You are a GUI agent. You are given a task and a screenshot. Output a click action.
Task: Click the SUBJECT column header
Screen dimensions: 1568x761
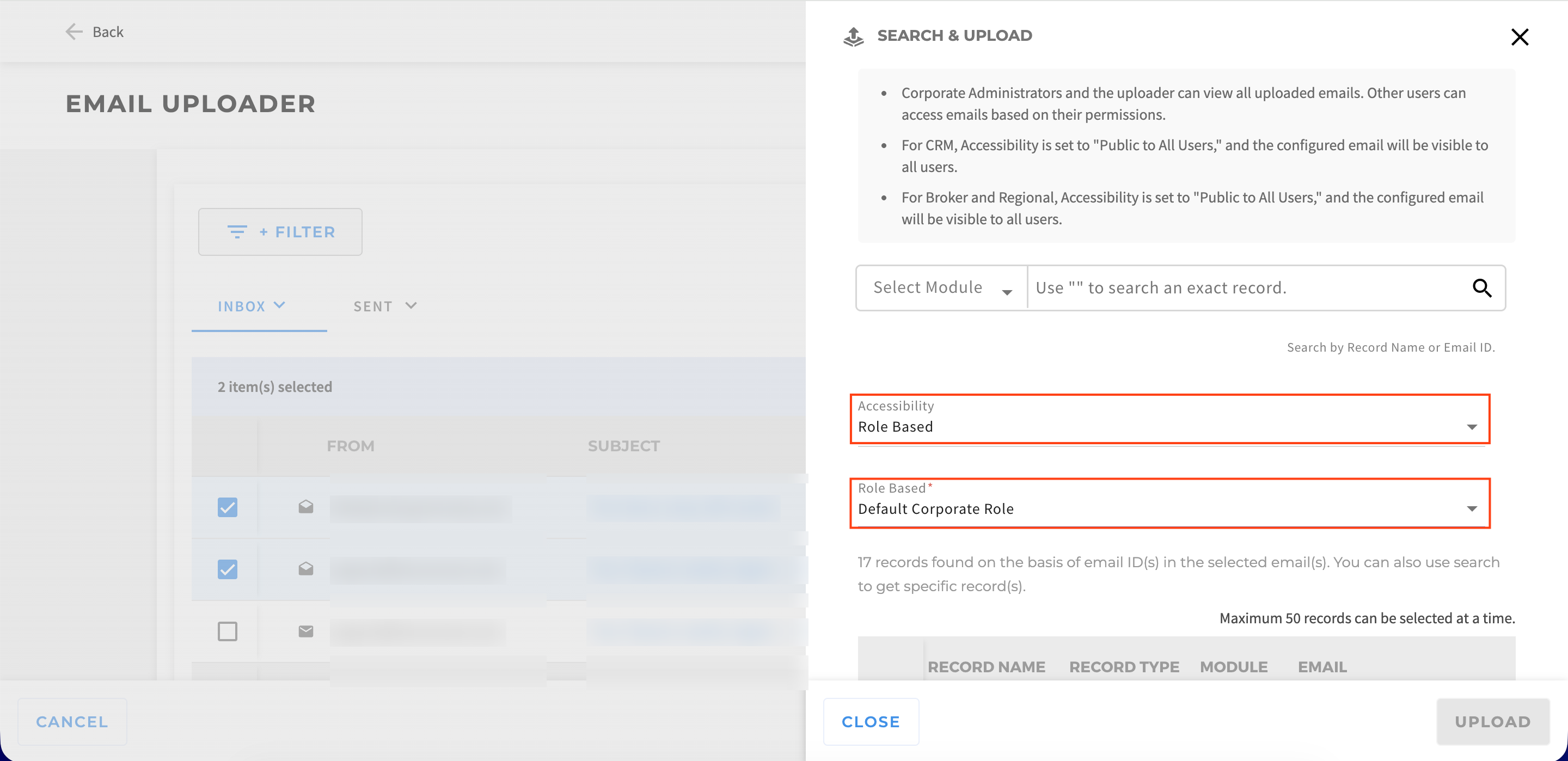point(624,446)
